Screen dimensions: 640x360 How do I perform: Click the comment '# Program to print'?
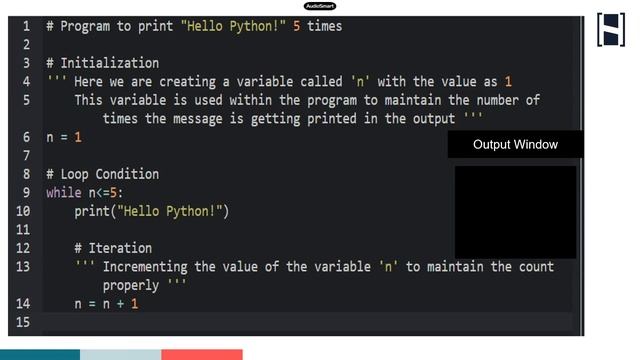[x=109, y=26]
